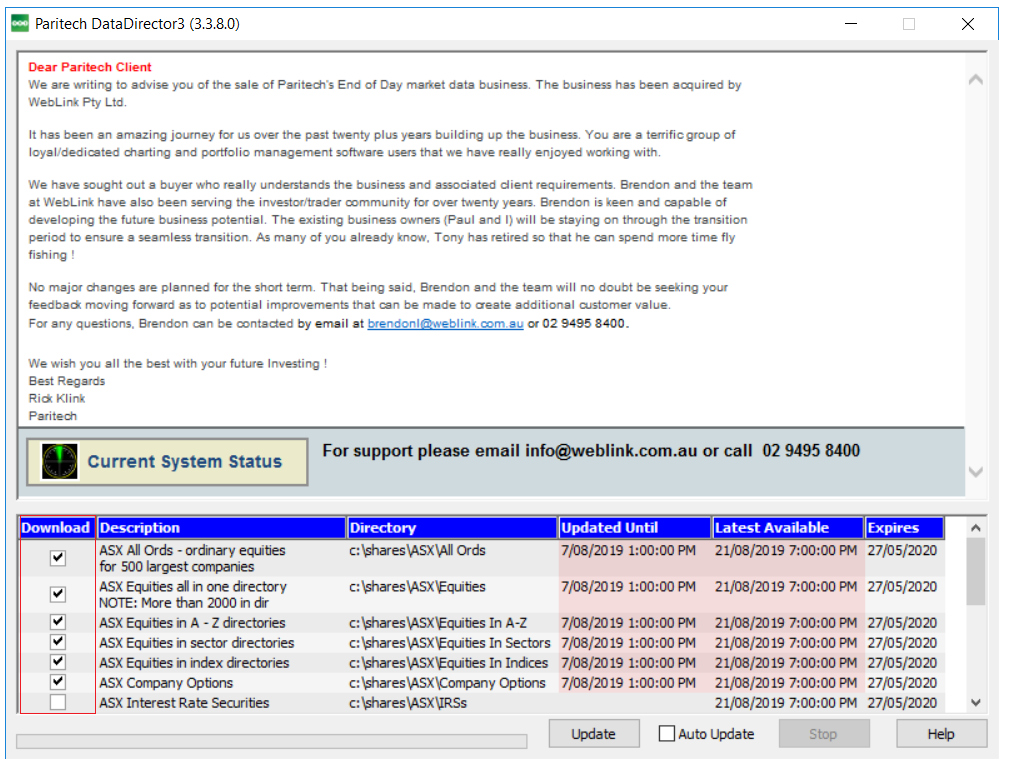Select 'ASX Interest Rate Securities' description
This screenshot has width=1012, height=766.
(184, 703)
